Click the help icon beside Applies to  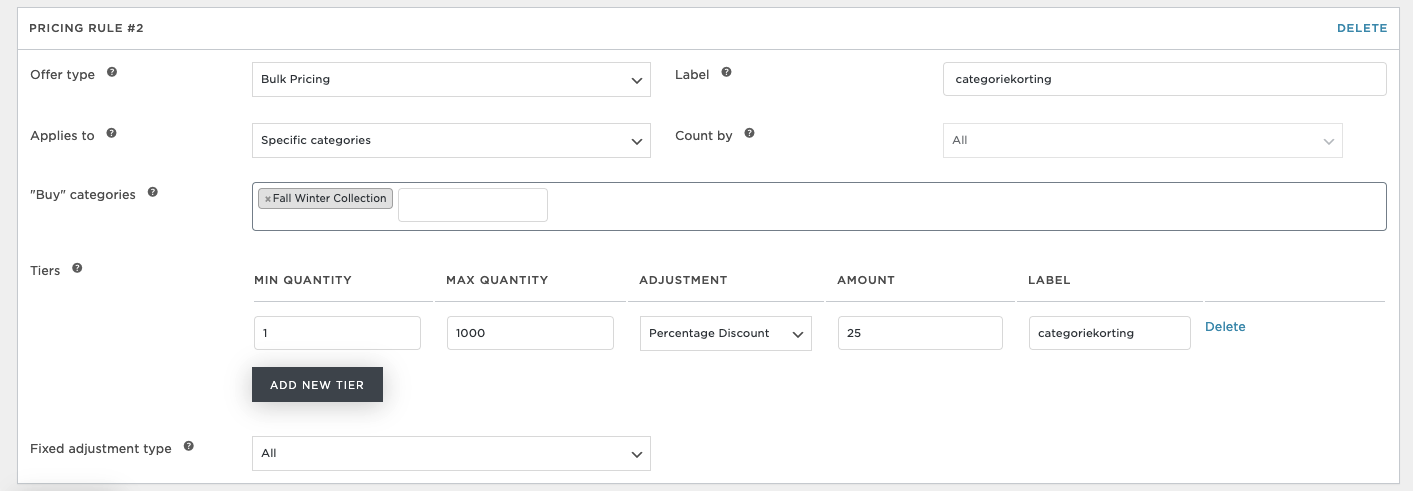coord(111,133)
